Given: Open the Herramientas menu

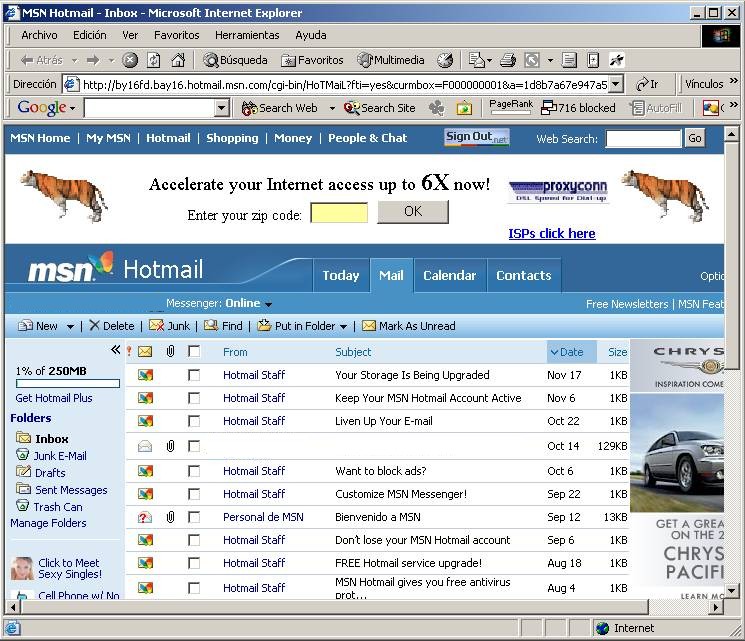Looking at the screenshot, I should [247, 35].
